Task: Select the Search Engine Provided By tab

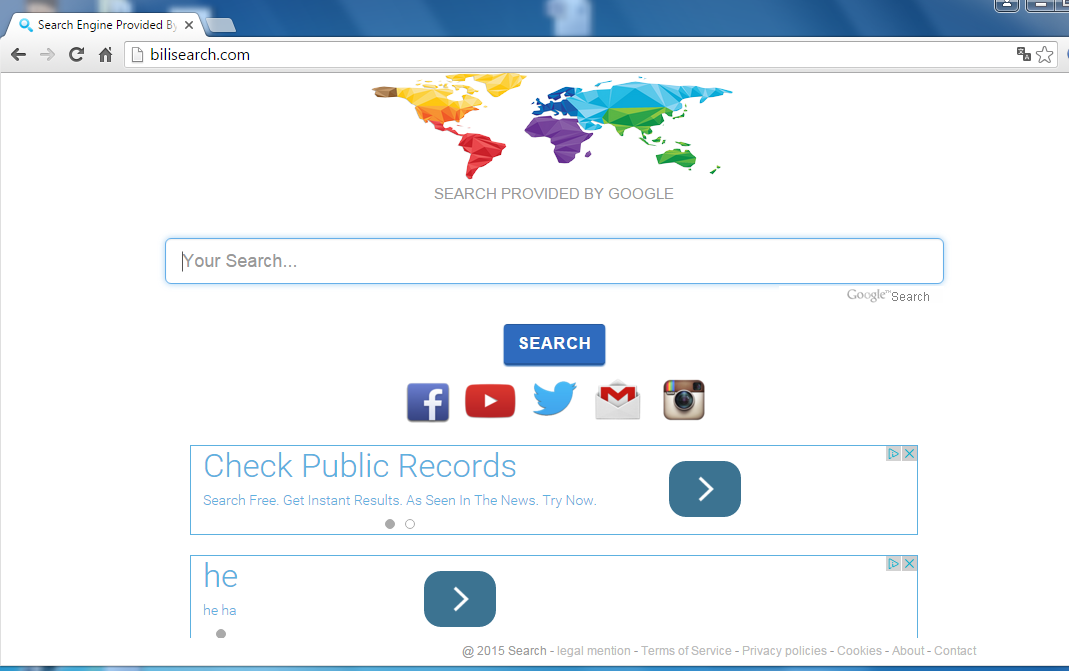Action: (106, 25)
